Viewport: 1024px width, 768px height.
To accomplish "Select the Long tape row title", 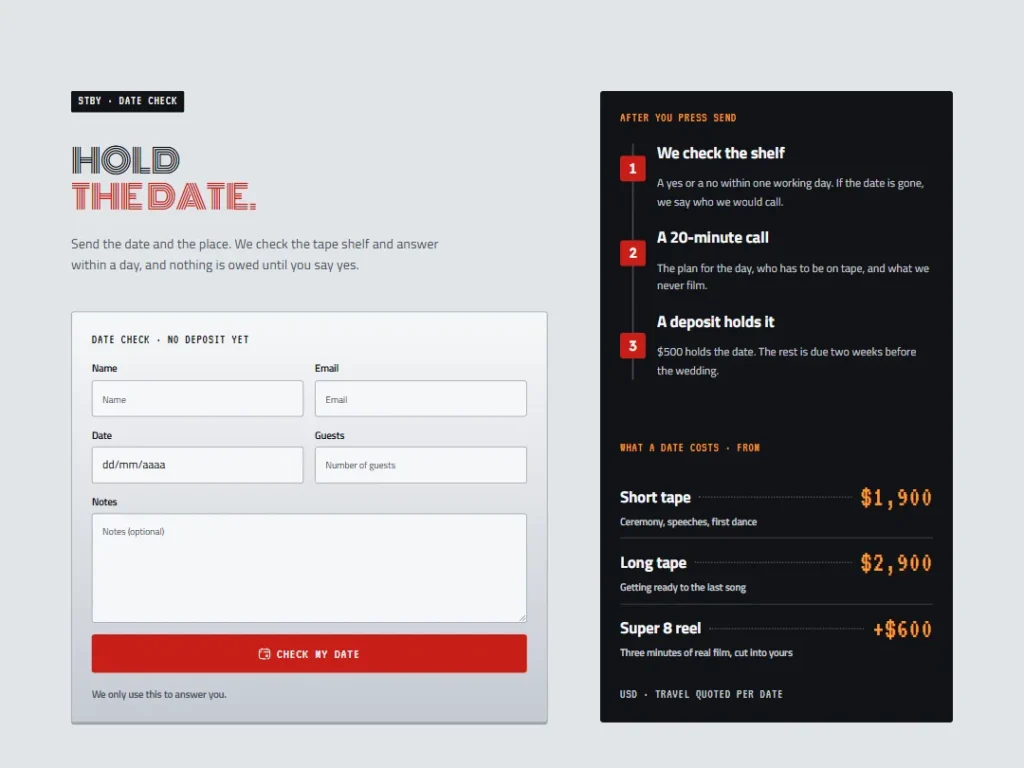I will click(x=653, y=563).
